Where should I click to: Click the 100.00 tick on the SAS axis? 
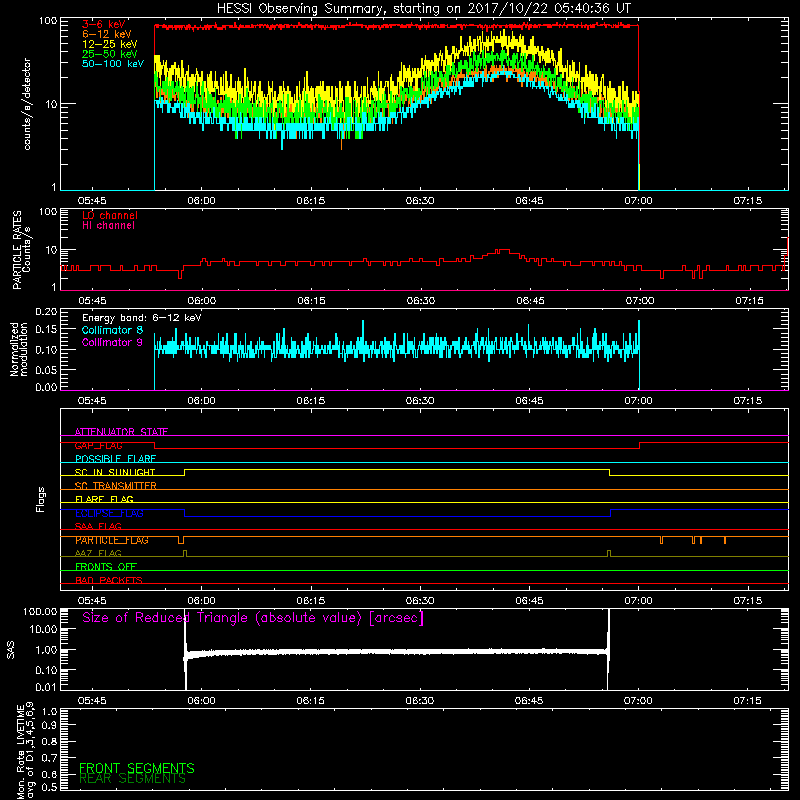[40, 612]
